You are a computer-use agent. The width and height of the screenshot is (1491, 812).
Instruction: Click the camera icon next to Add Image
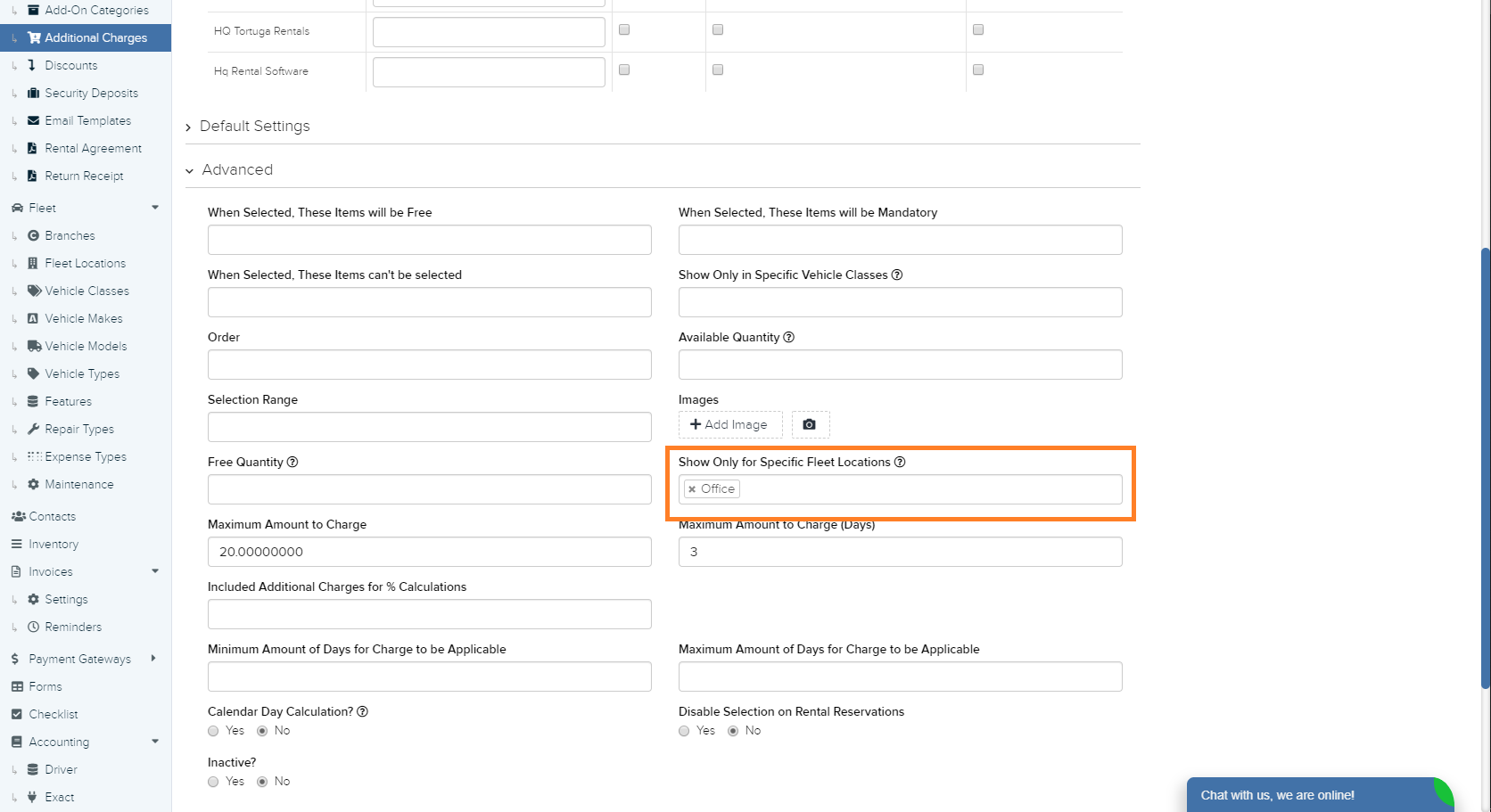click(x=810, y=424)
